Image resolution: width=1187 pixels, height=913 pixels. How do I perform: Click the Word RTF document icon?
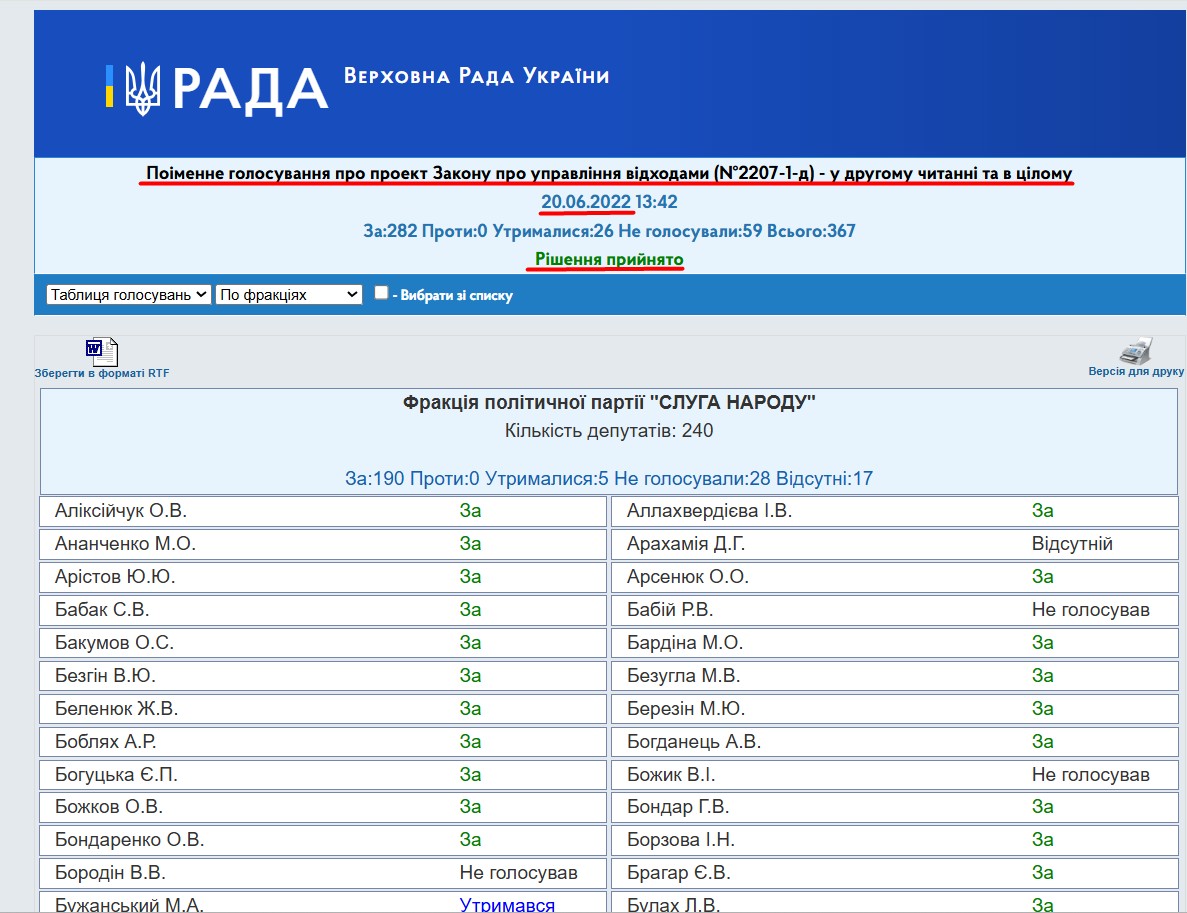(101, 351)
